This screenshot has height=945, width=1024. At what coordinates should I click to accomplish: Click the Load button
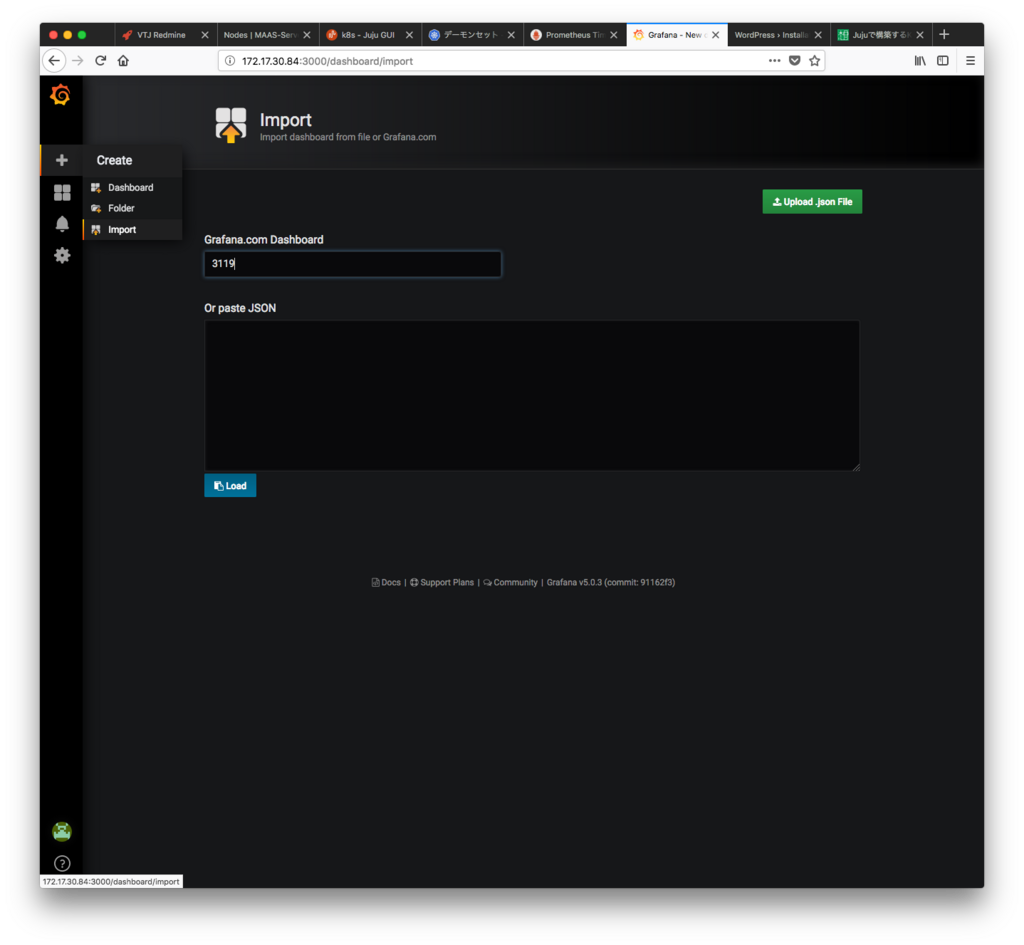(x=230, y=485)
